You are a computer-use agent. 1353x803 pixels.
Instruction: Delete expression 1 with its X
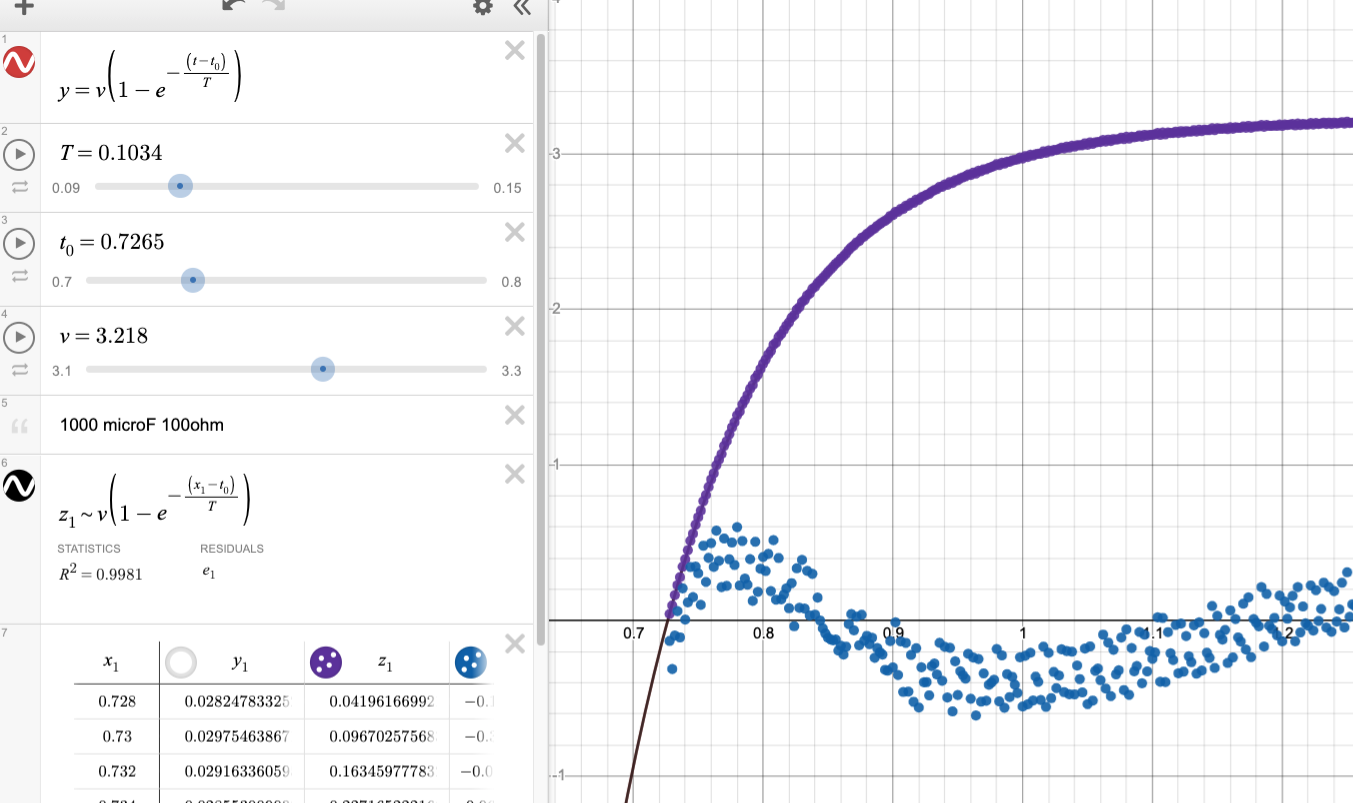[x=515, y=50]
